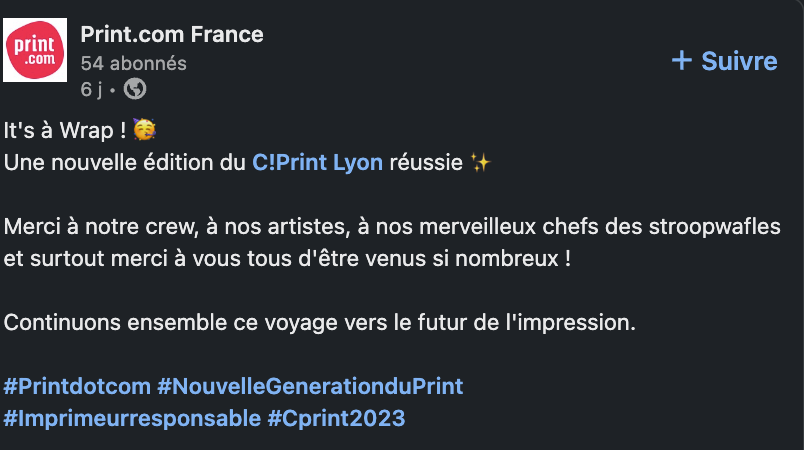Click the 54 abonnés follower count
Image resolution: width=804 pixels, height=450 pixels.
point(133,64)
